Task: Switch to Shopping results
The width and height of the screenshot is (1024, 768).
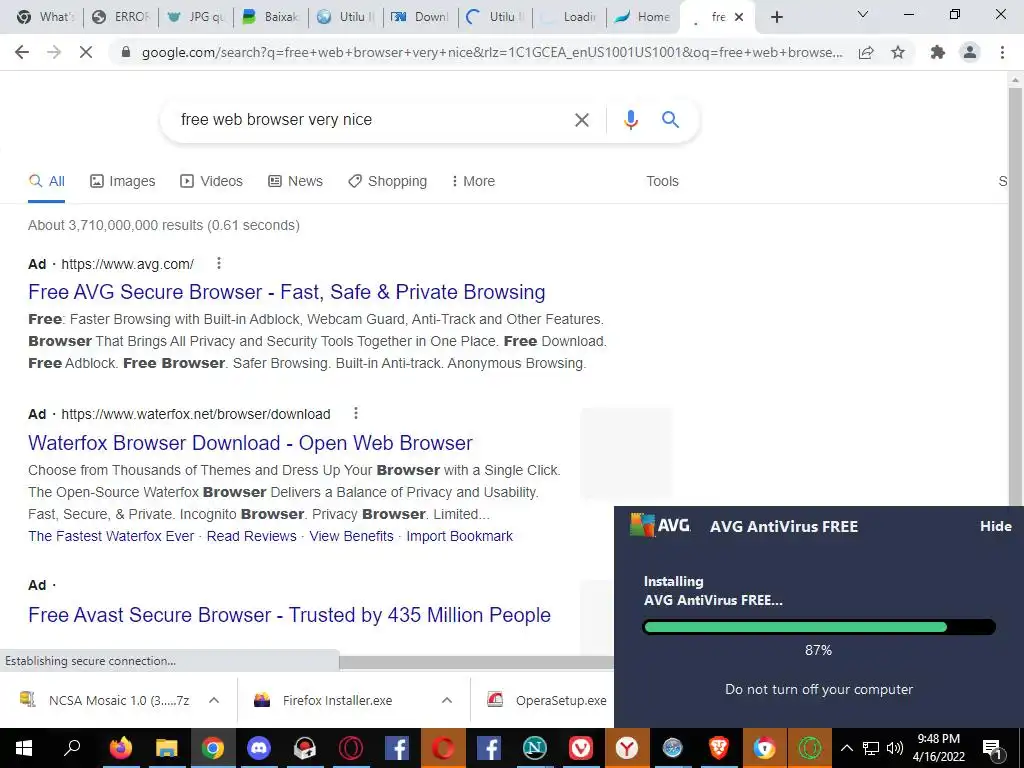Action: pos(387,181)
